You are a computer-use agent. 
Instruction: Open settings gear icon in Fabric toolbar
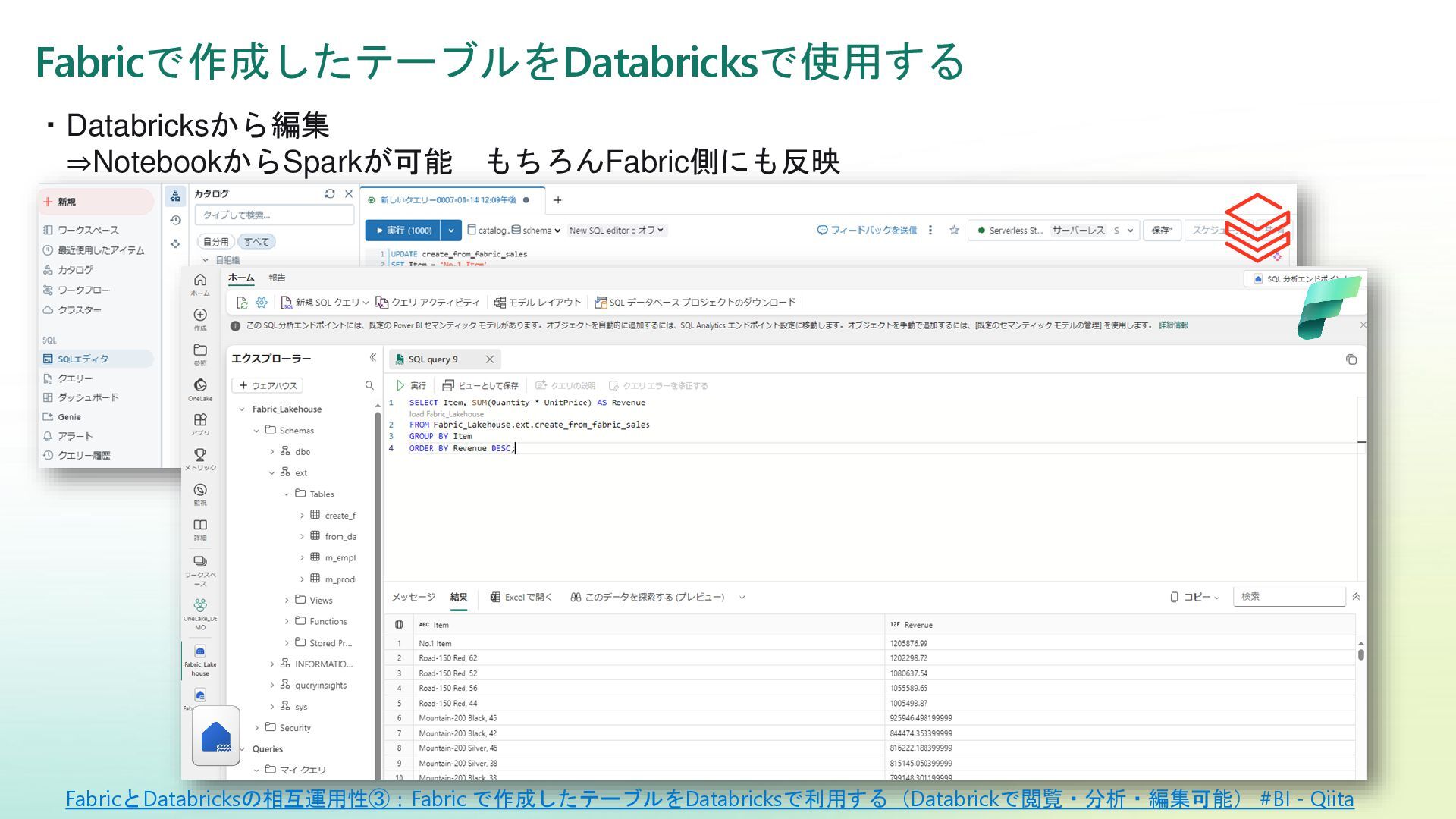(x=262, y=303)
